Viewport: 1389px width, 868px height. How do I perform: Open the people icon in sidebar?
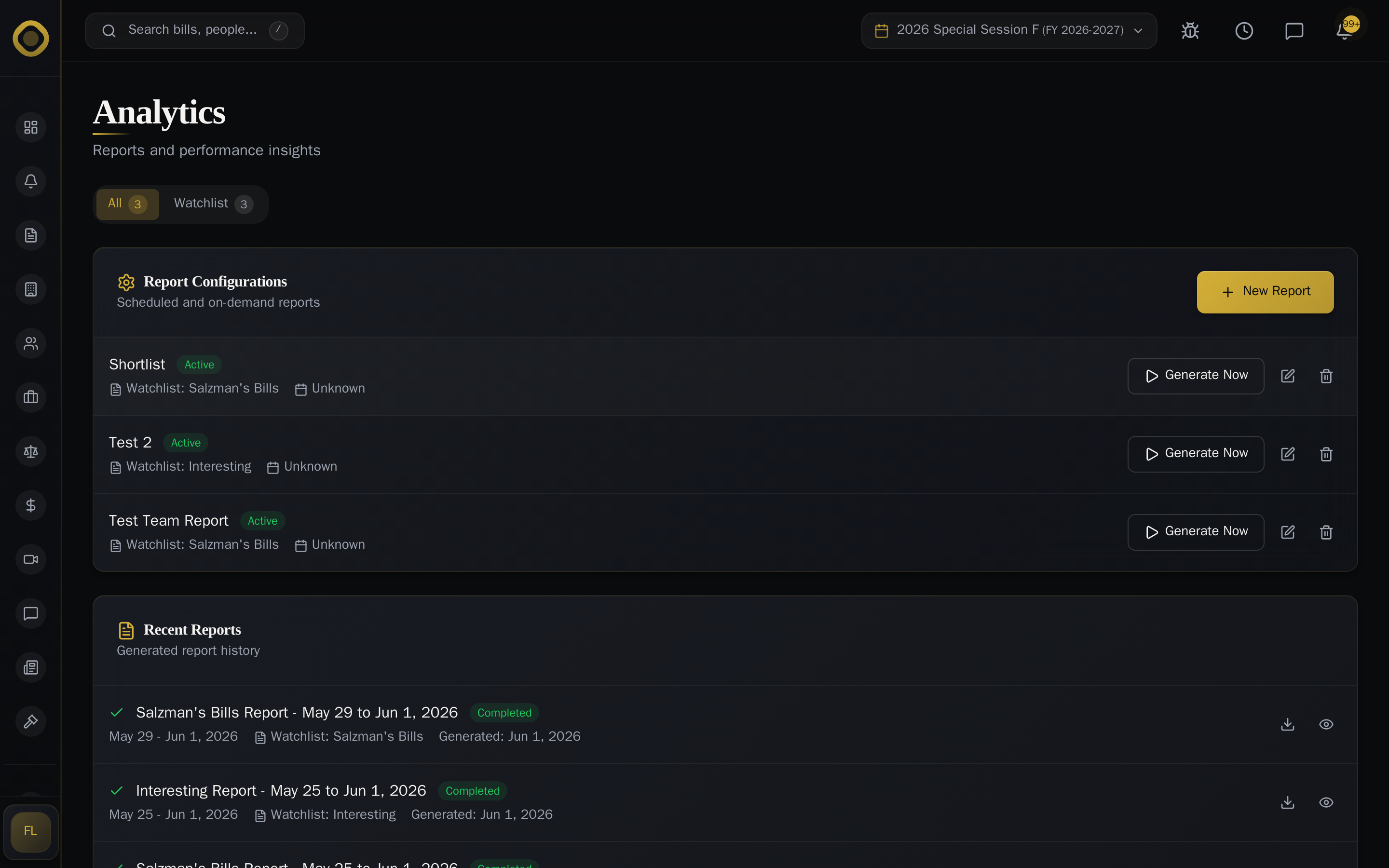(31, 343)
